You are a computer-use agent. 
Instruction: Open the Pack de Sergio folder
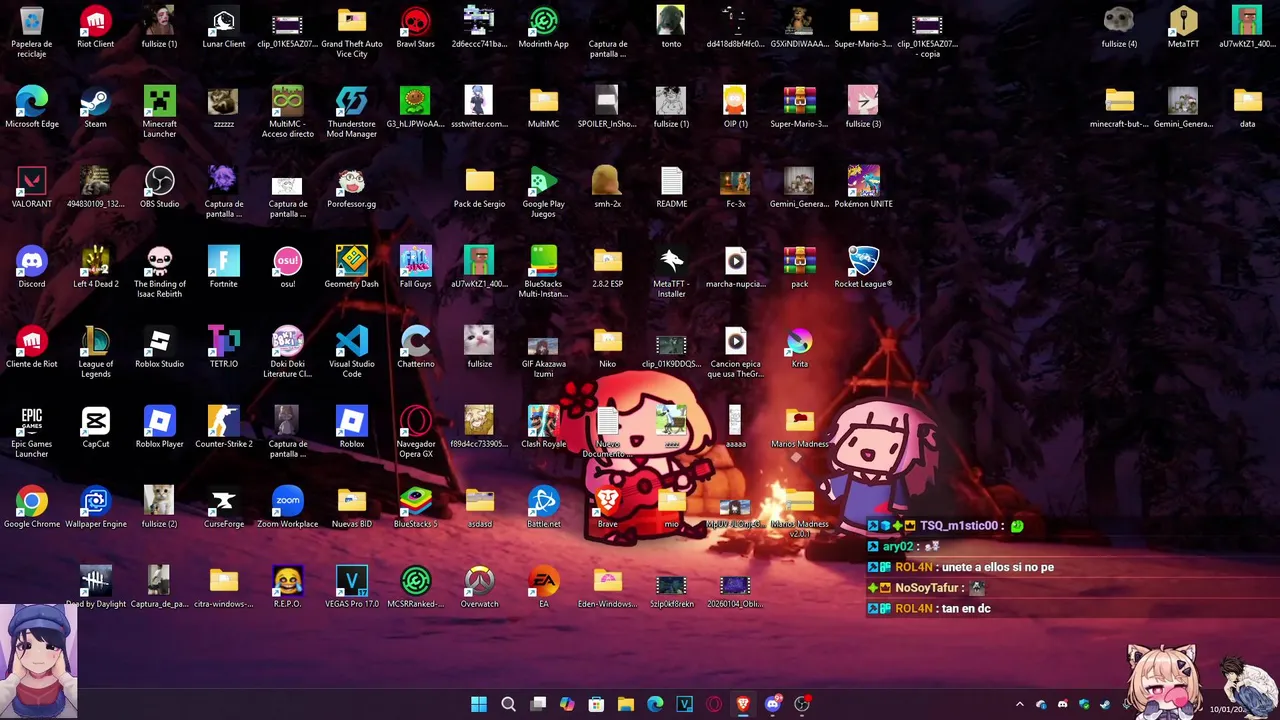coord(480,187)
